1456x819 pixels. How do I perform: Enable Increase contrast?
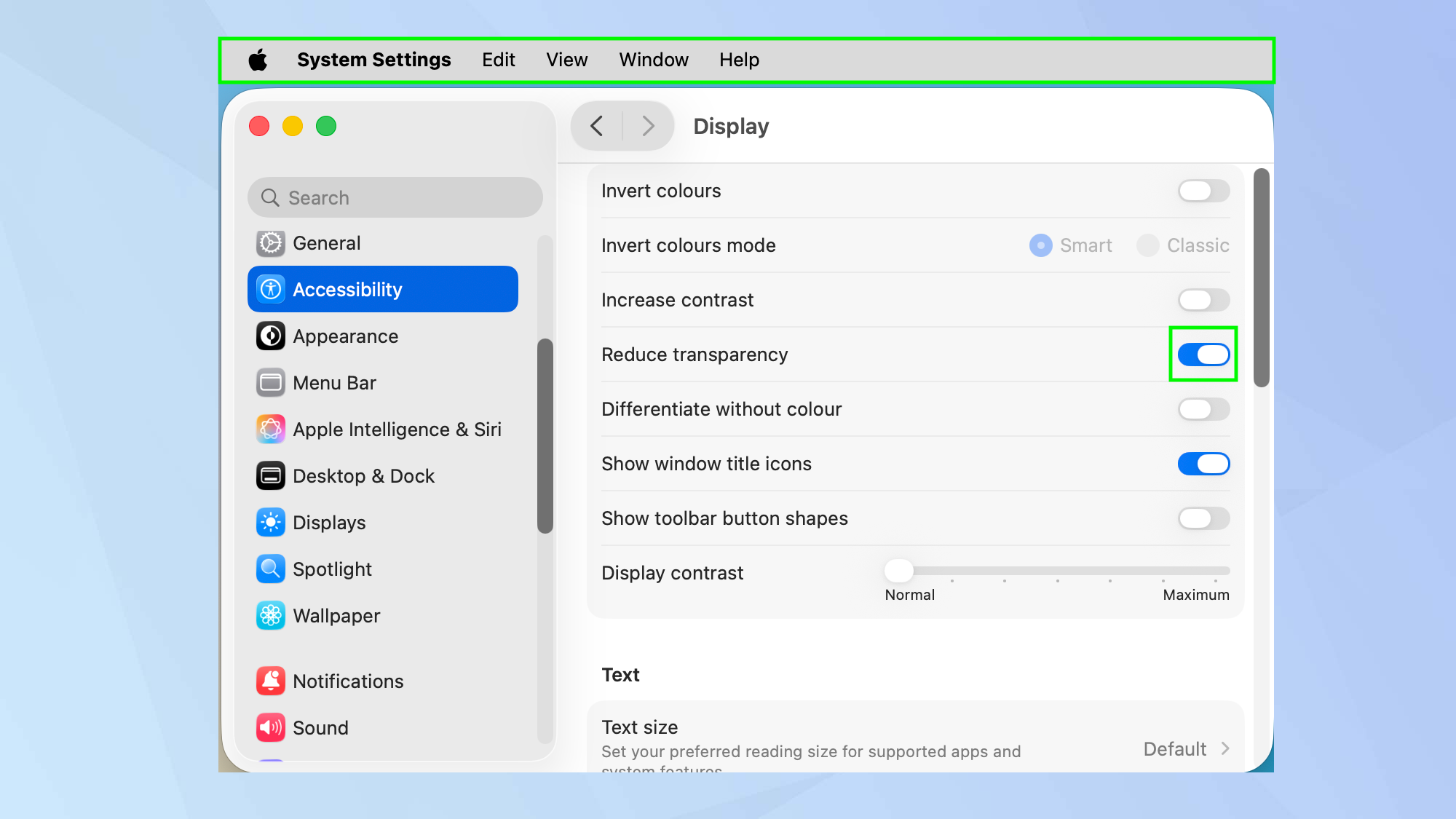click(x=1203, y=300)
